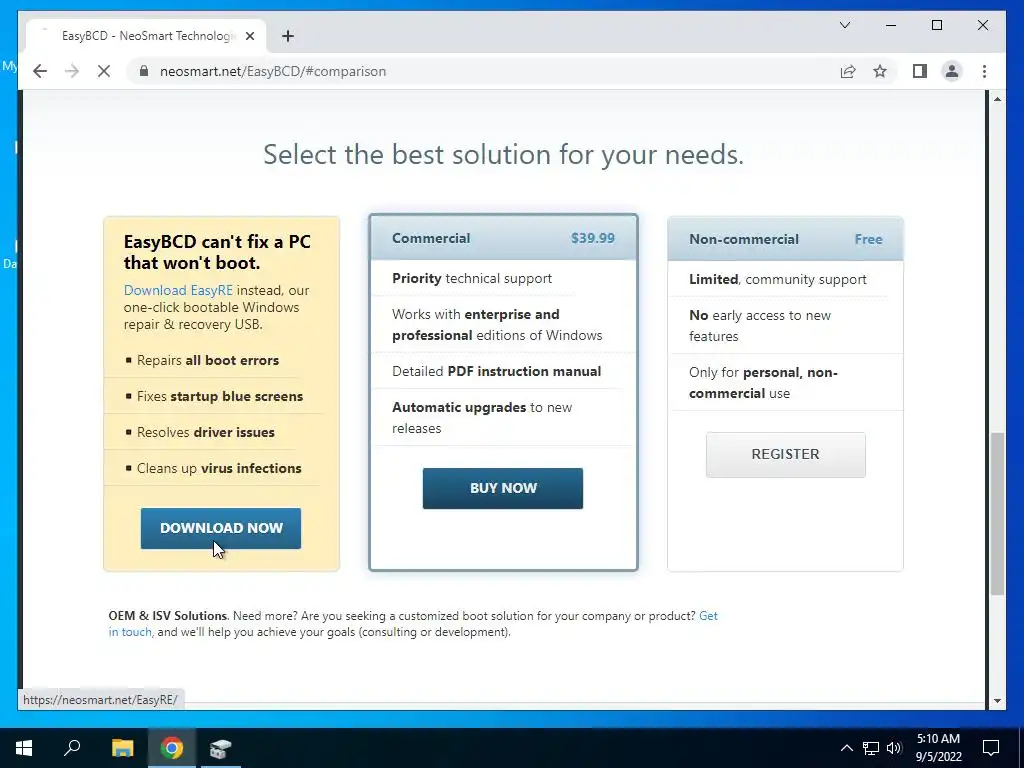Click the DOWNLOAD NOW button
1024x768 pixels.
(221, 528)
